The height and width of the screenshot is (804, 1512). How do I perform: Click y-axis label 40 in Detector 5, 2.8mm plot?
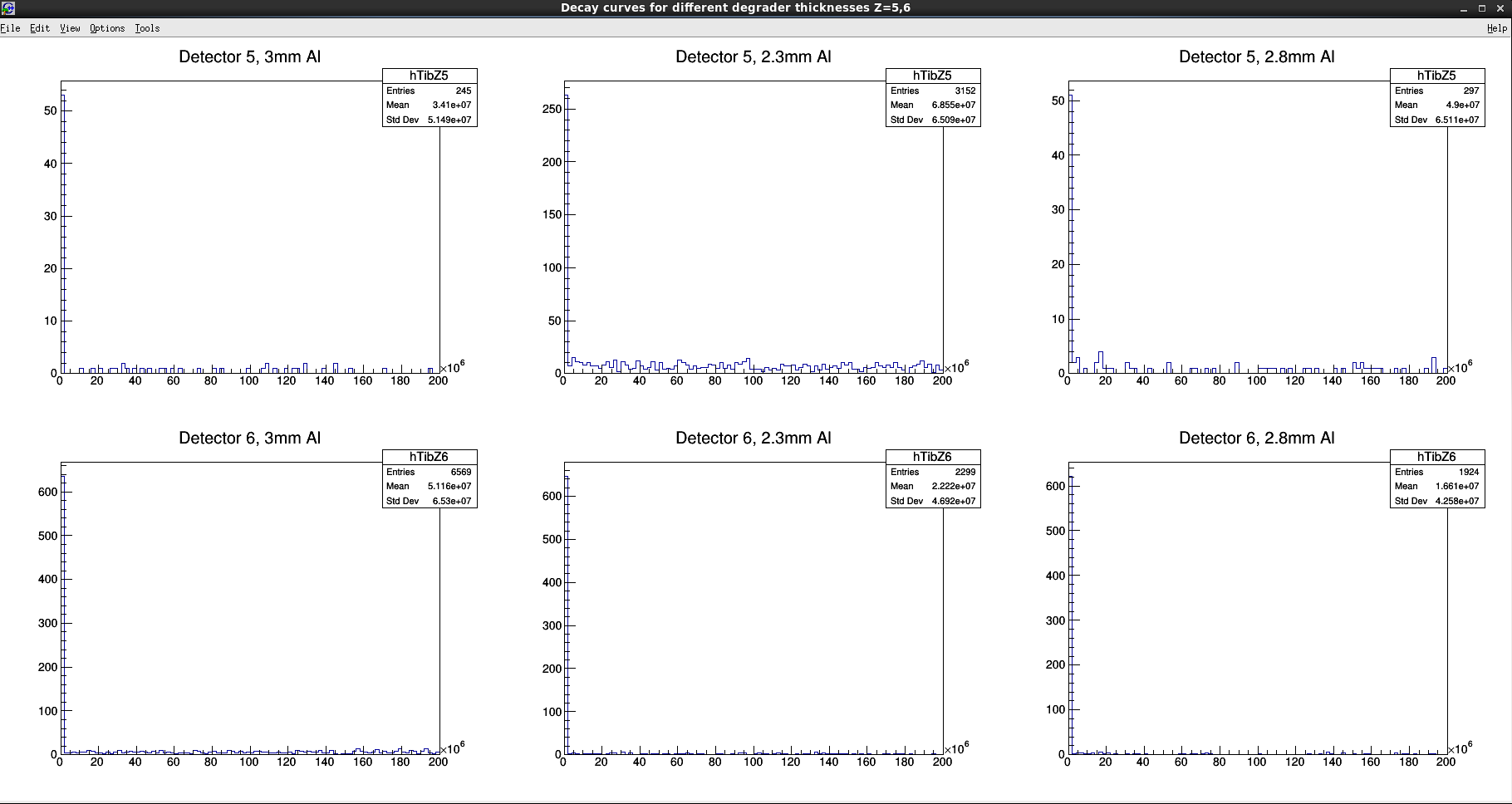click(1058, 155)
